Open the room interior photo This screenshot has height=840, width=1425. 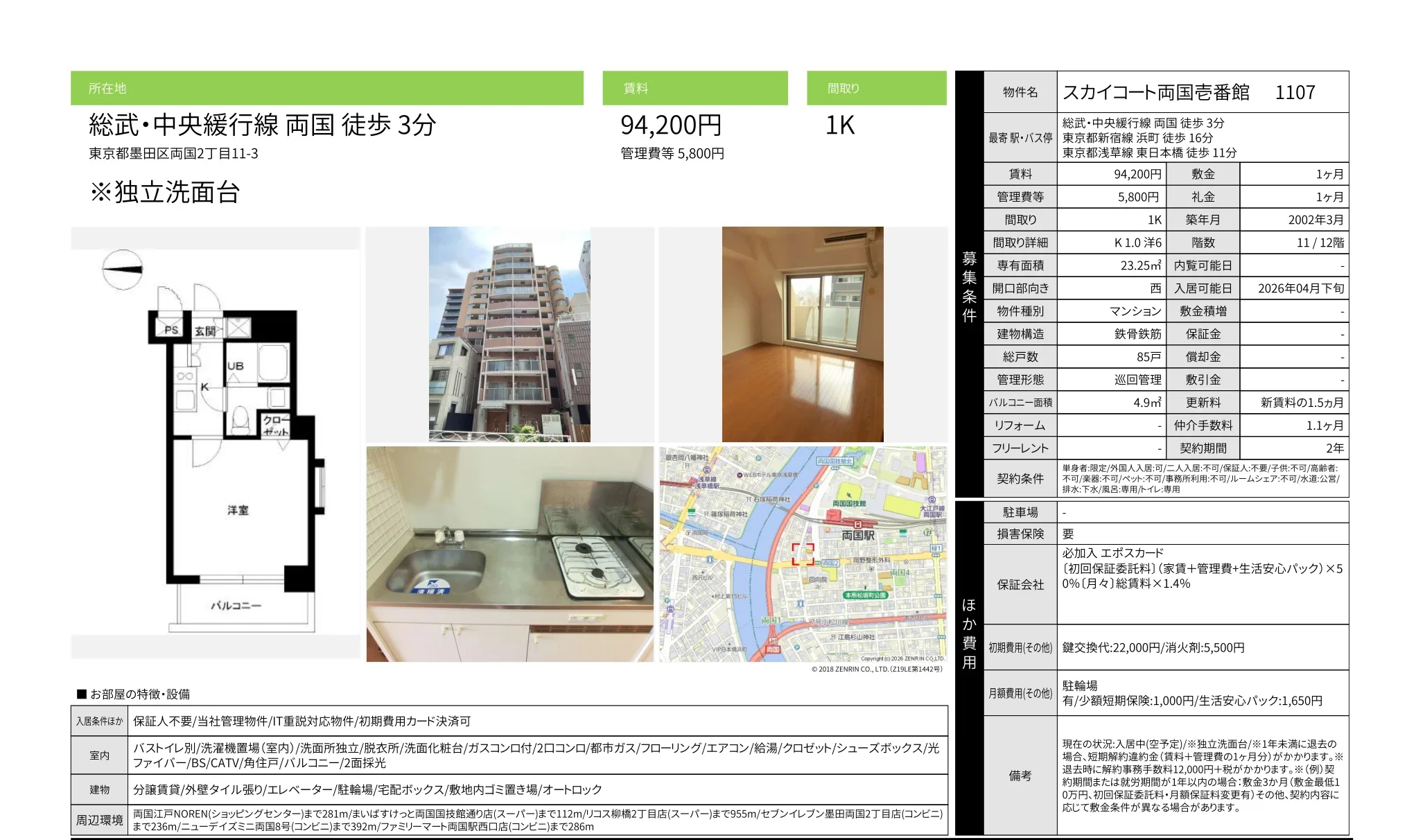(803, 334)
